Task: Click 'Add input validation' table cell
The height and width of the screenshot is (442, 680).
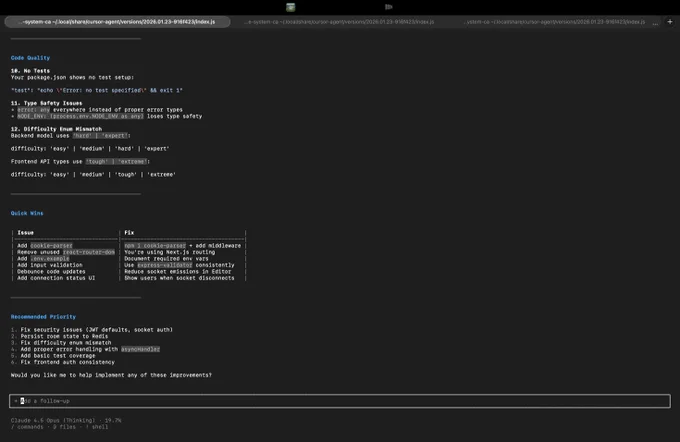Action: [50, 265]
